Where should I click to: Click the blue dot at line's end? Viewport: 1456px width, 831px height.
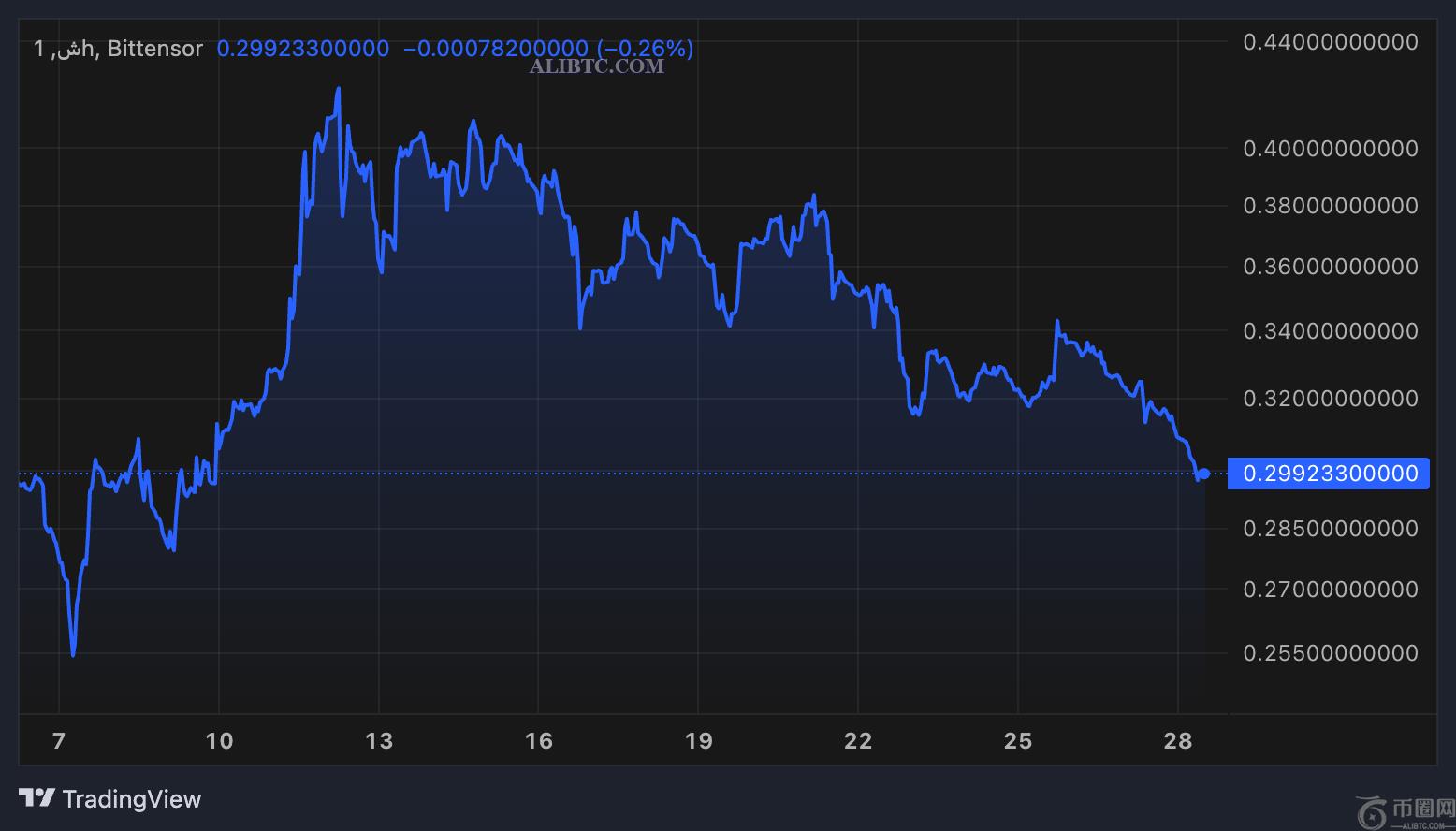click(x=1204, y=474)
